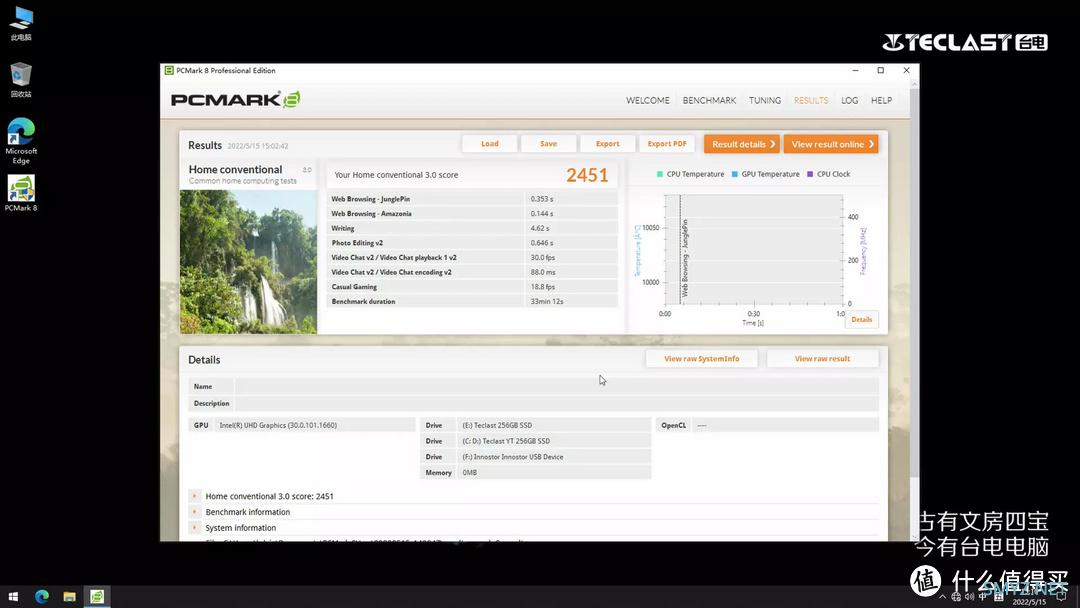Click the CPU Clock legend swatch
This screenshot has width=1080, height=608.
[810, 174]
